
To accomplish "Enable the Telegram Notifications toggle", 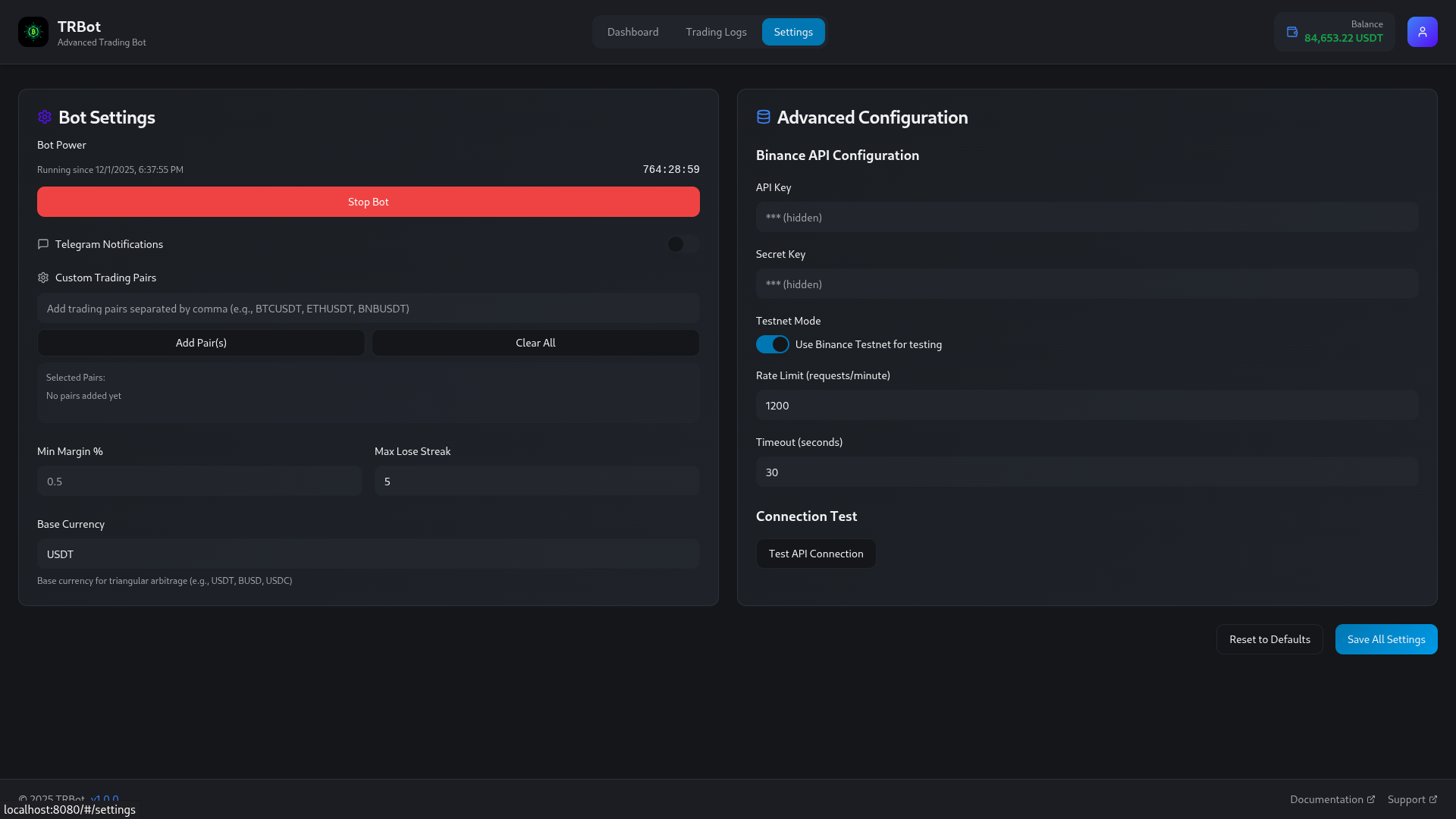I will point(682,244).
